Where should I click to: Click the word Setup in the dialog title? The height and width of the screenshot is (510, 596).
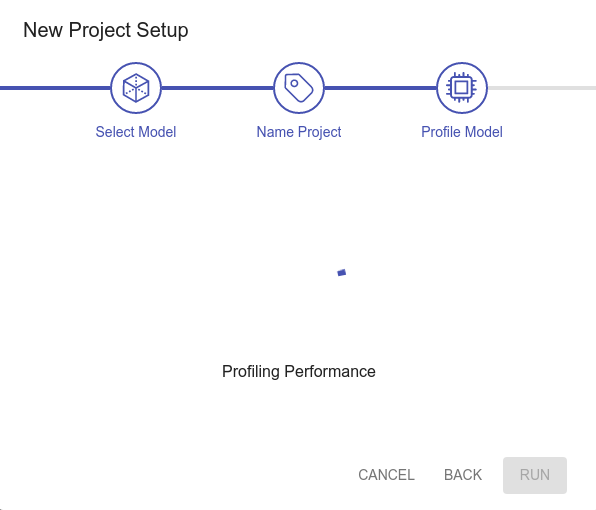click(162, 30)
